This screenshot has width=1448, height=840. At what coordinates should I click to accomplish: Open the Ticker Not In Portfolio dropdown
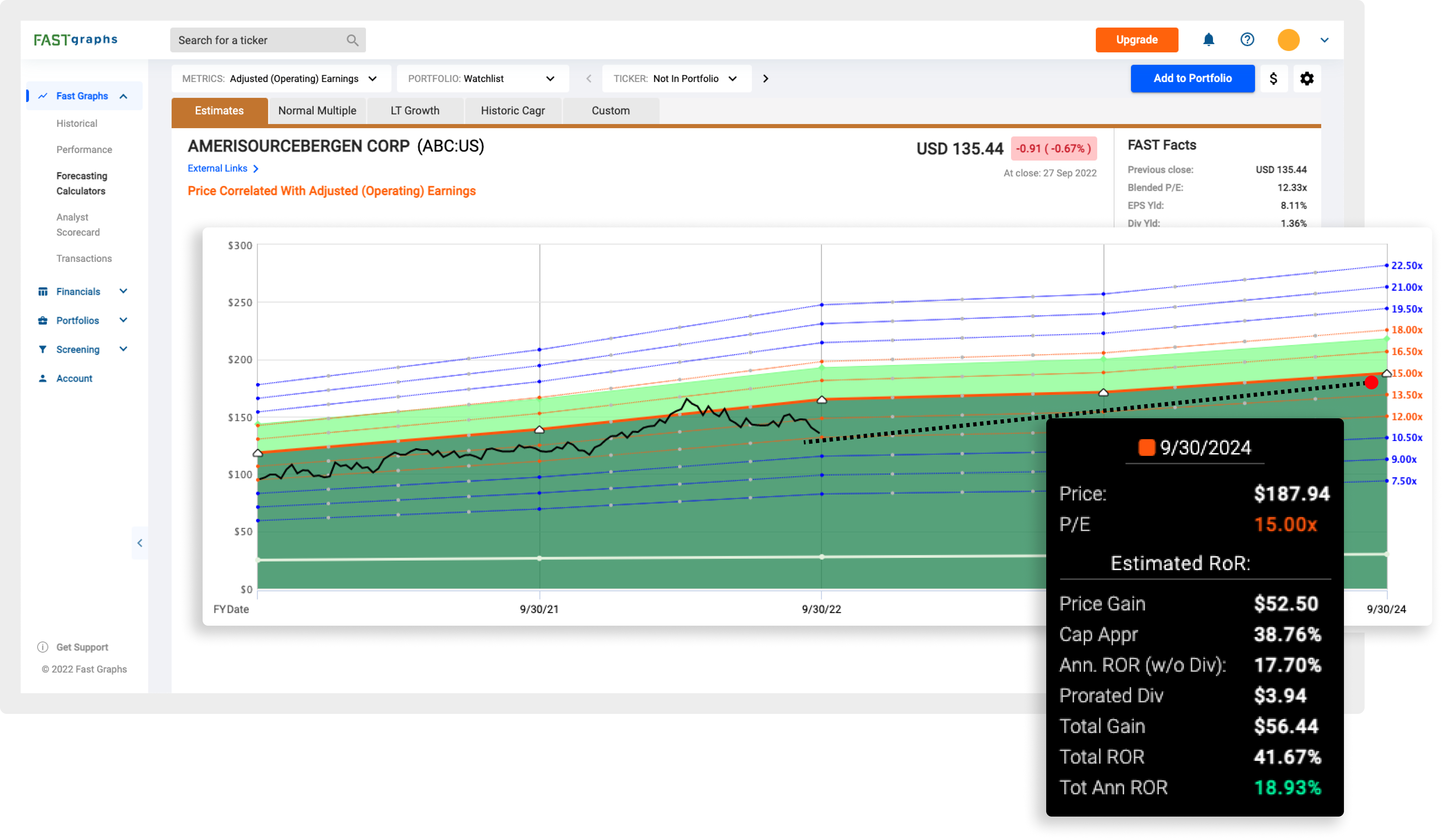676,79
